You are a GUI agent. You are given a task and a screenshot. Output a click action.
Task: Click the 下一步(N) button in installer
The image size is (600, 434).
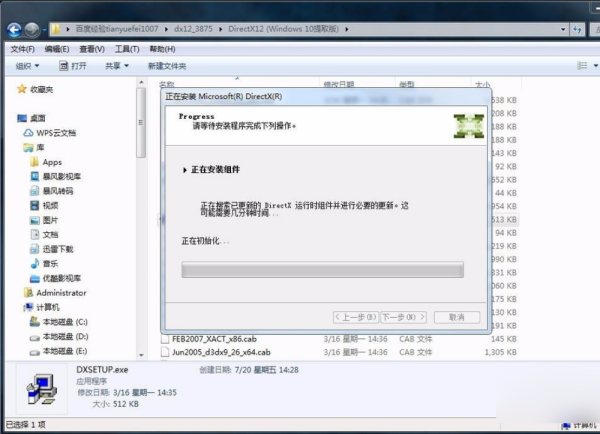coord(403,317)
